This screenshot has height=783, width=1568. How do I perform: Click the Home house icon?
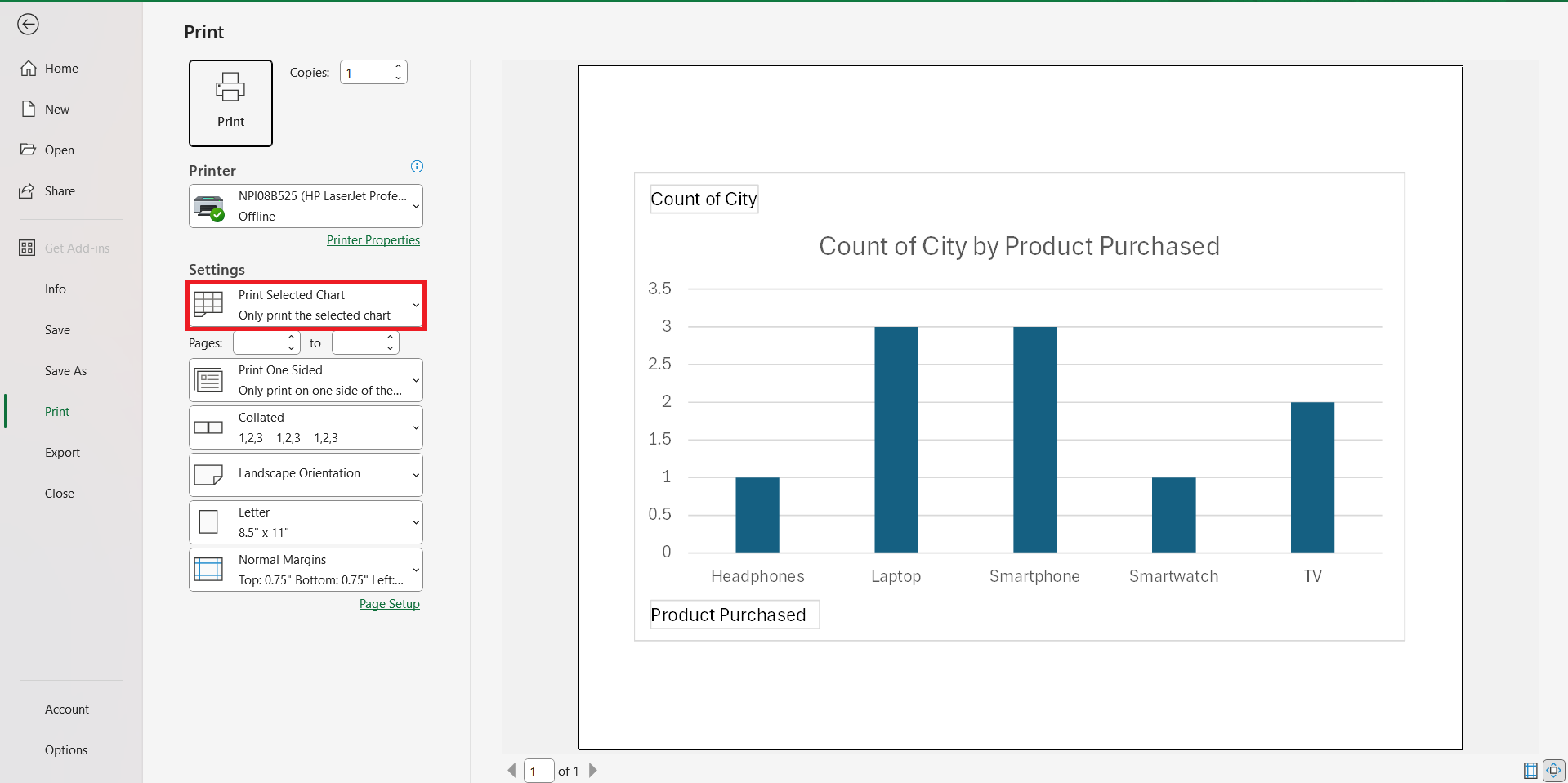click(x=28, y=69)
